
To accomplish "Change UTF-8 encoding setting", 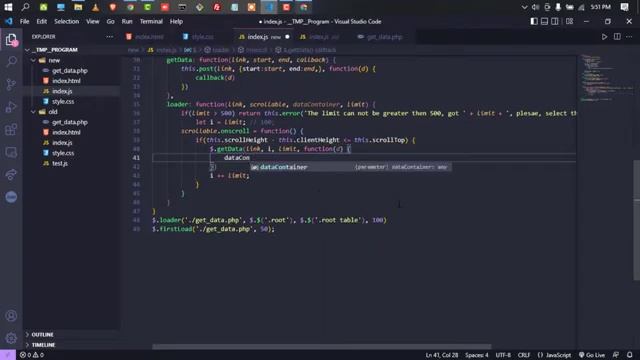I will click(x=503, y=355).
